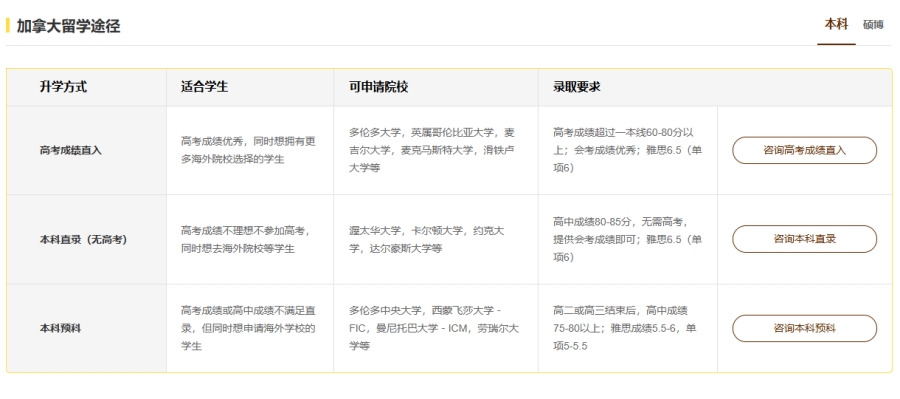Screen dimensions: 900x399
Task: Click the text listing 多伦多大学 and 麦吉尔大学
Action: 432,150
